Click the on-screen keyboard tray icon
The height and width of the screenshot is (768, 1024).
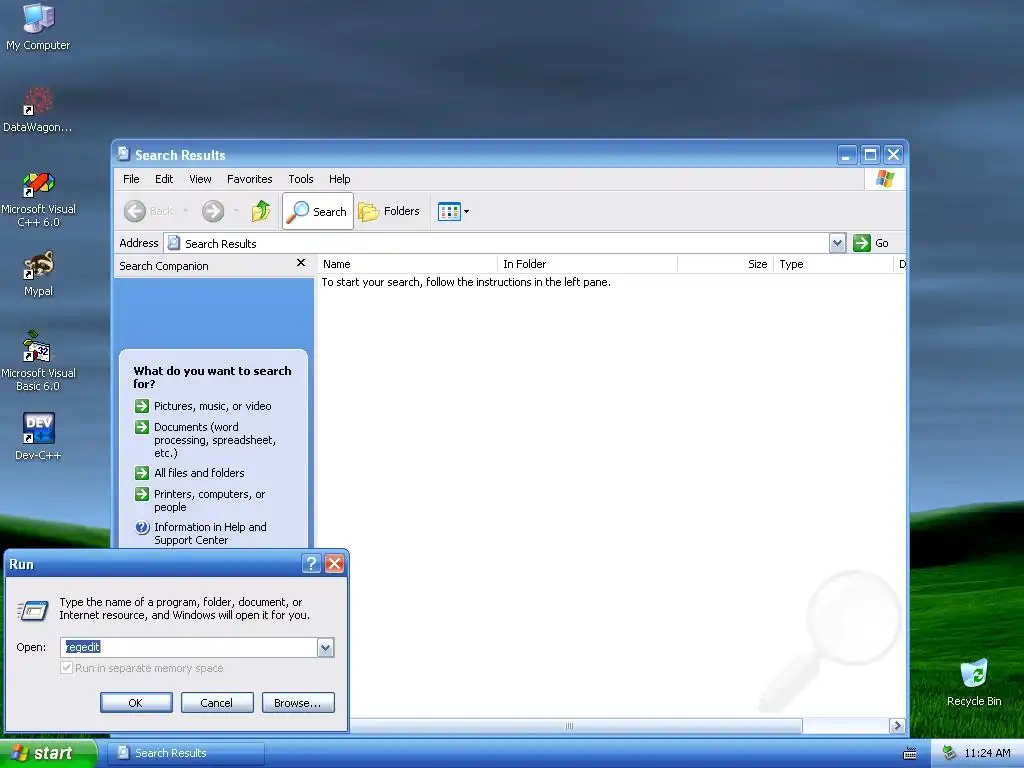(x=910, y=754)
